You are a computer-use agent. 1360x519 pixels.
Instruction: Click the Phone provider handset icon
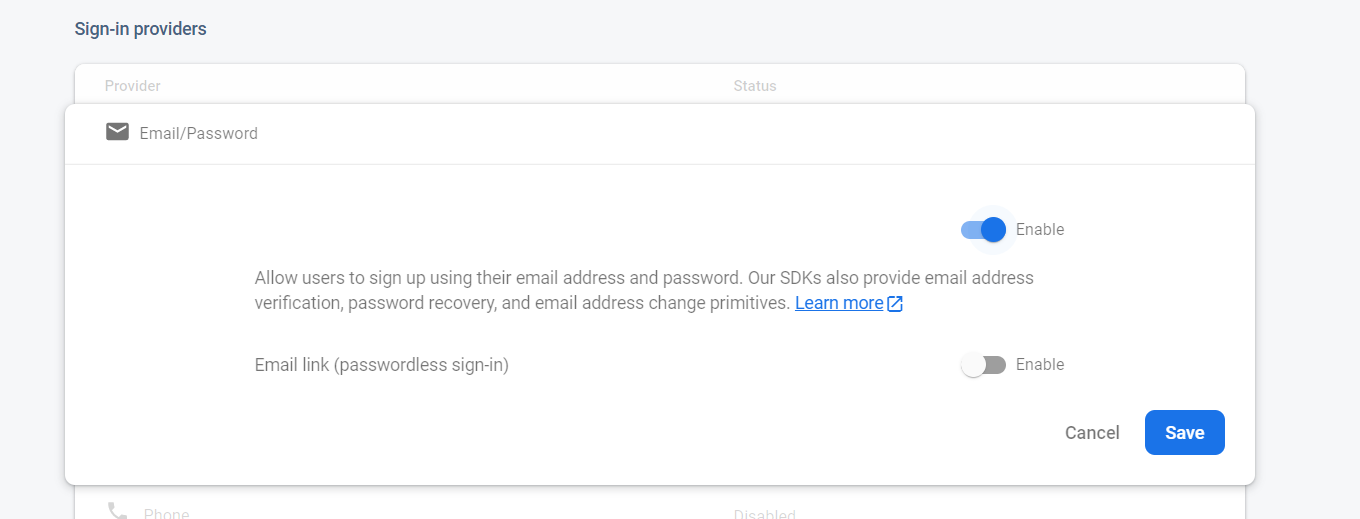117,511
